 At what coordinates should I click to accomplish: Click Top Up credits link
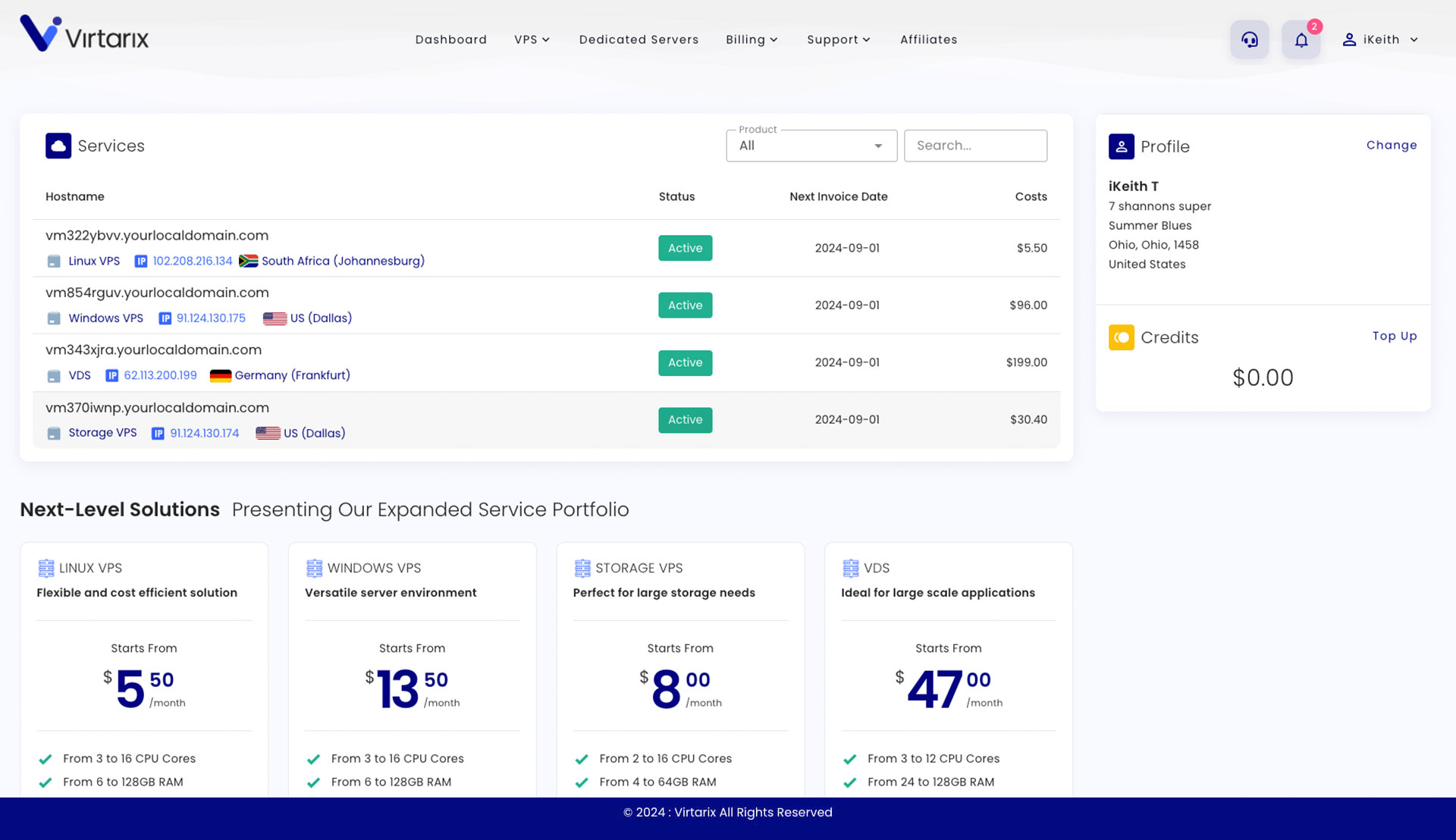(x=1394, y=336)
